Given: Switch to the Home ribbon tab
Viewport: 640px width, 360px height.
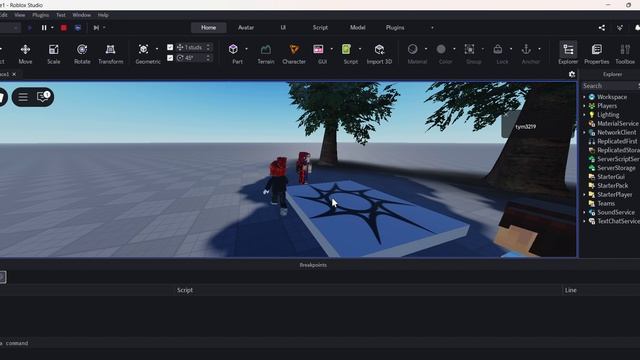Looking at the screenshot, I should pos(209,28).
